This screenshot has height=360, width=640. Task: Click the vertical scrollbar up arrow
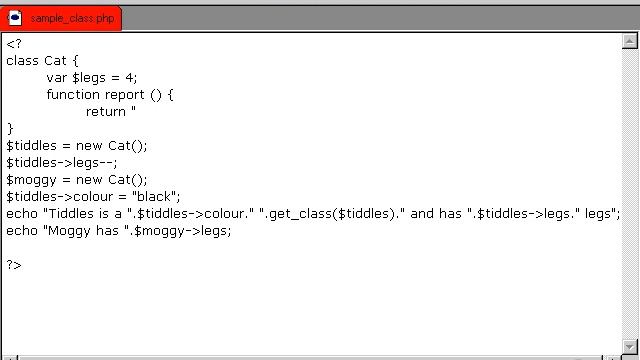(x=629, y=41)
